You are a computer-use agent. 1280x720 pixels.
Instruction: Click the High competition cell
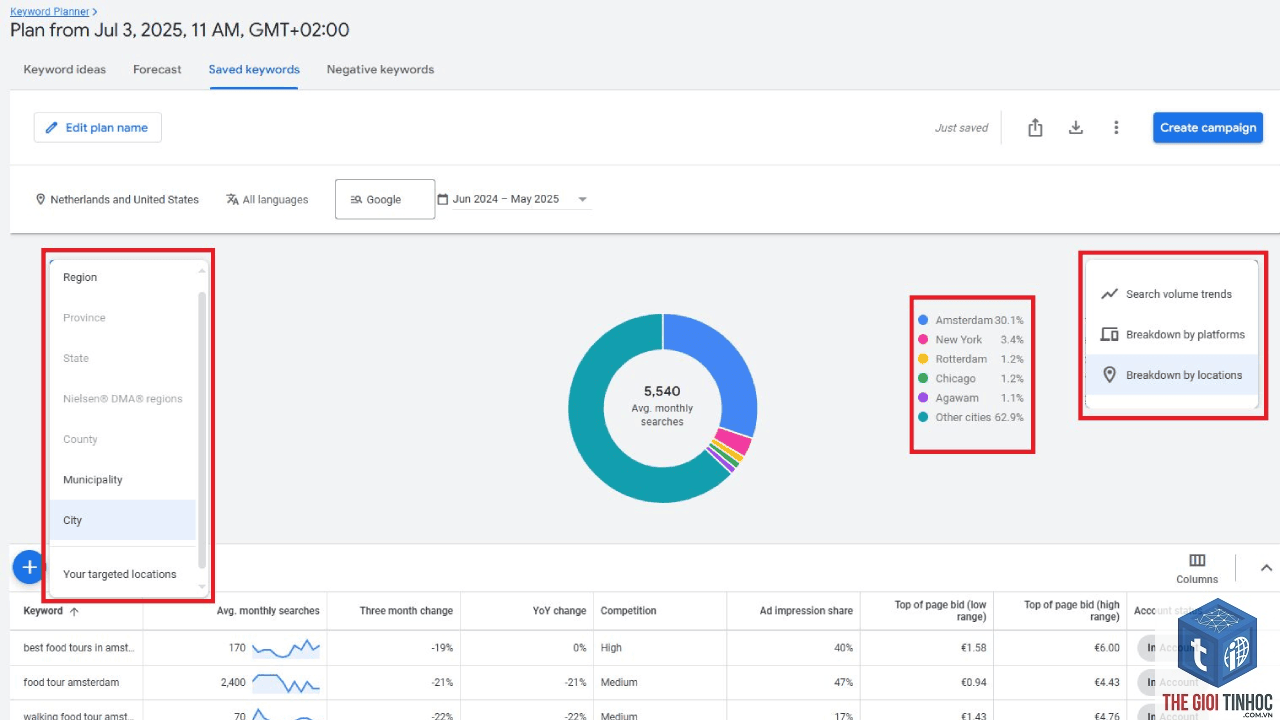coord(611,648)
